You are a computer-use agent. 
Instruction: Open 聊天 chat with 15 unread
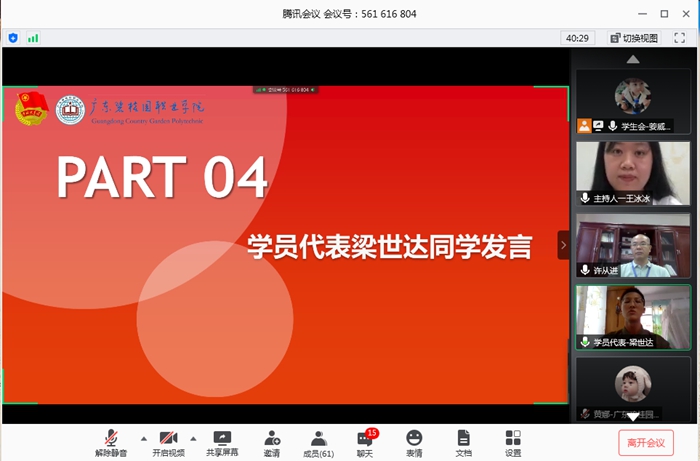click(x=366, y=443)
